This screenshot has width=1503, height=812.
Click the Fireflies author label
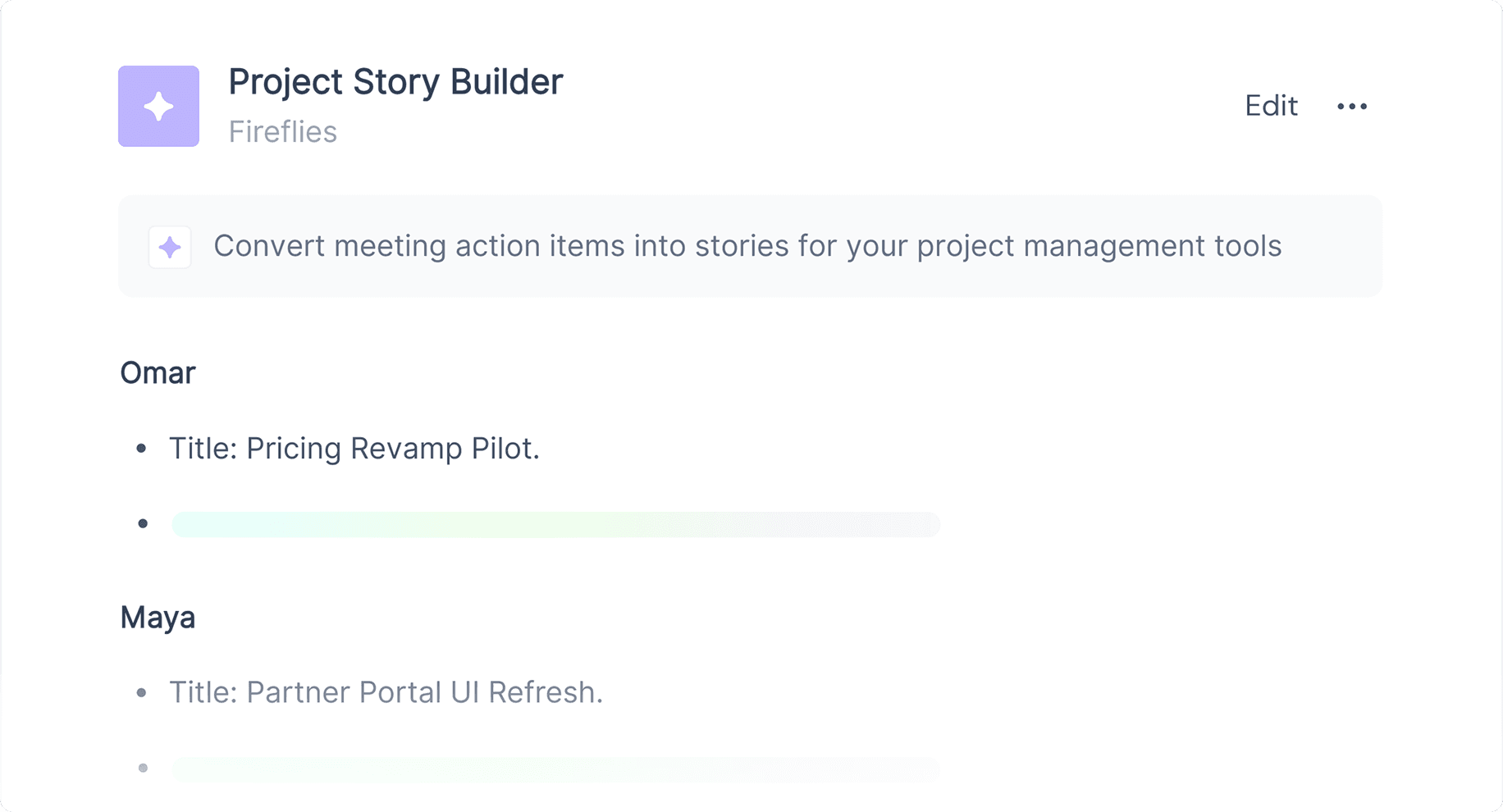click(282, 131)
